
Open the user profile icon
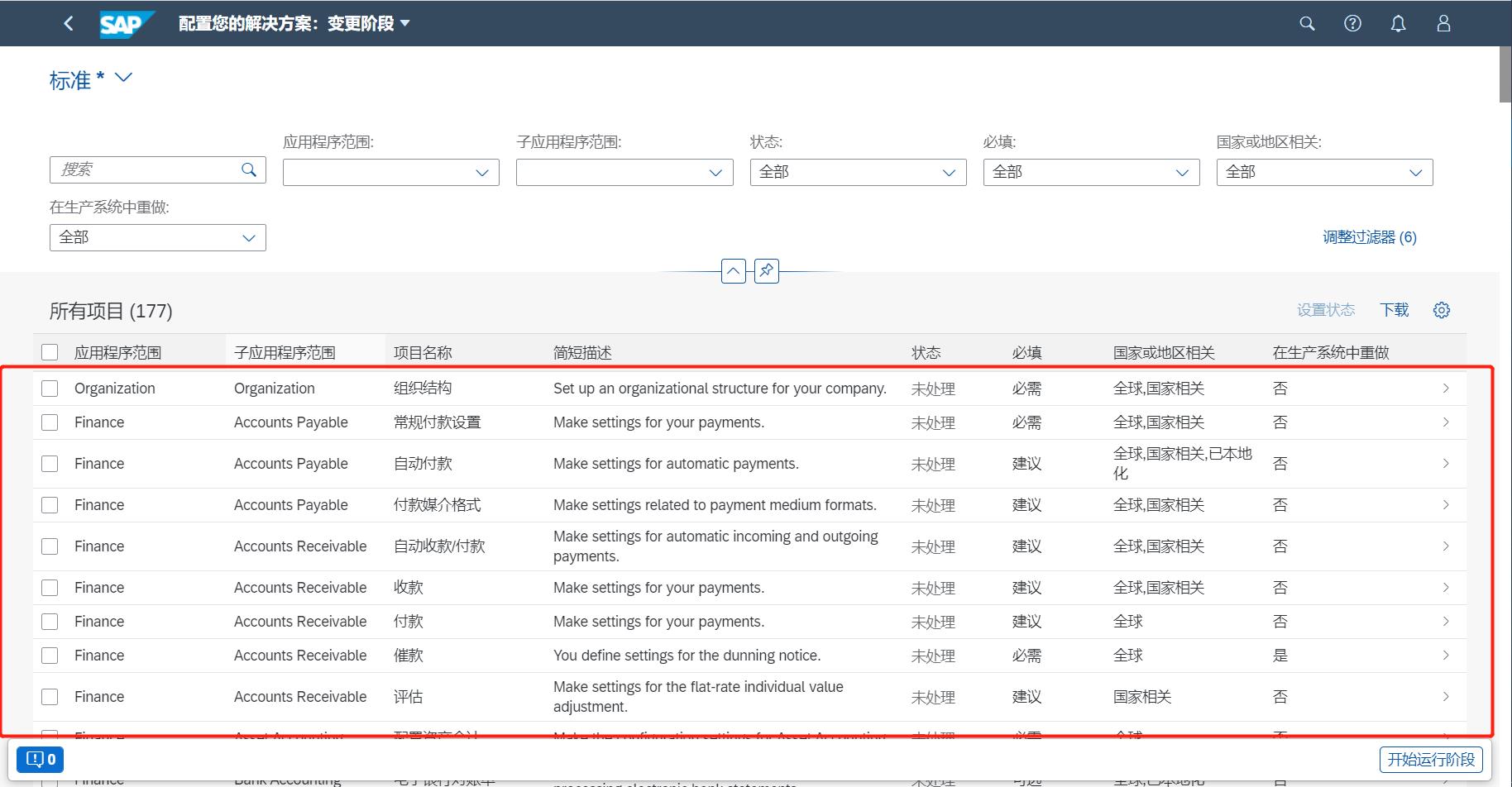(x=1443, y=23)
